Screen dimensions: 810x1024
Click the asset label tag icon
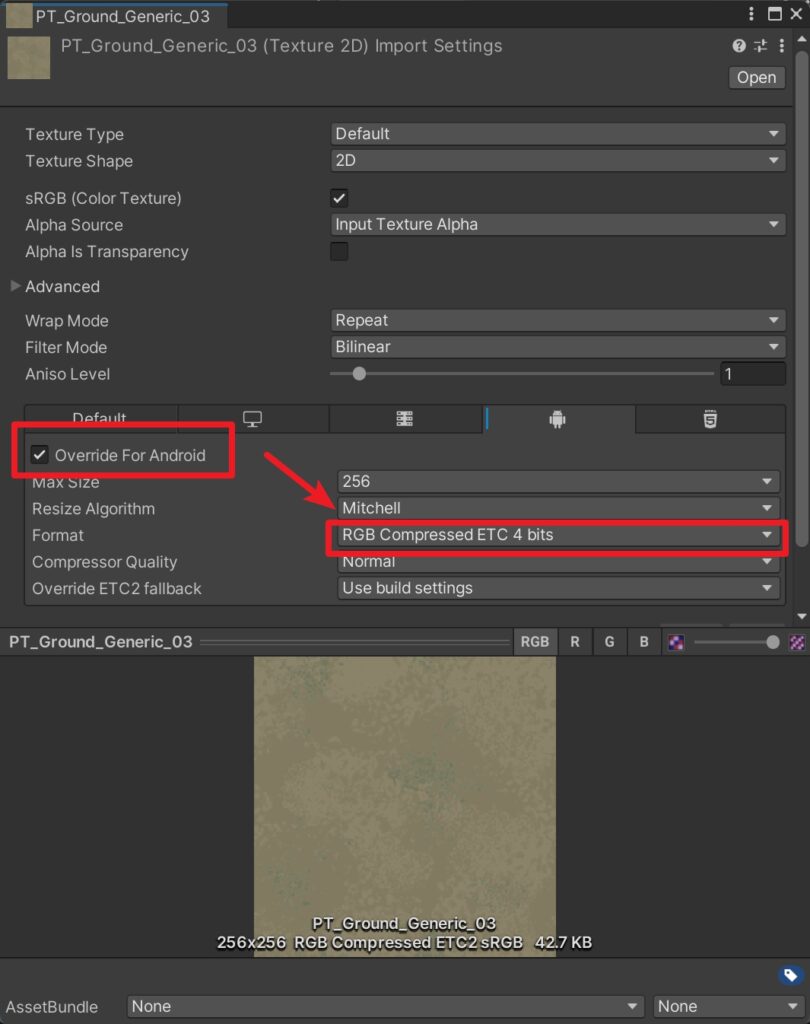pos(789,976)
